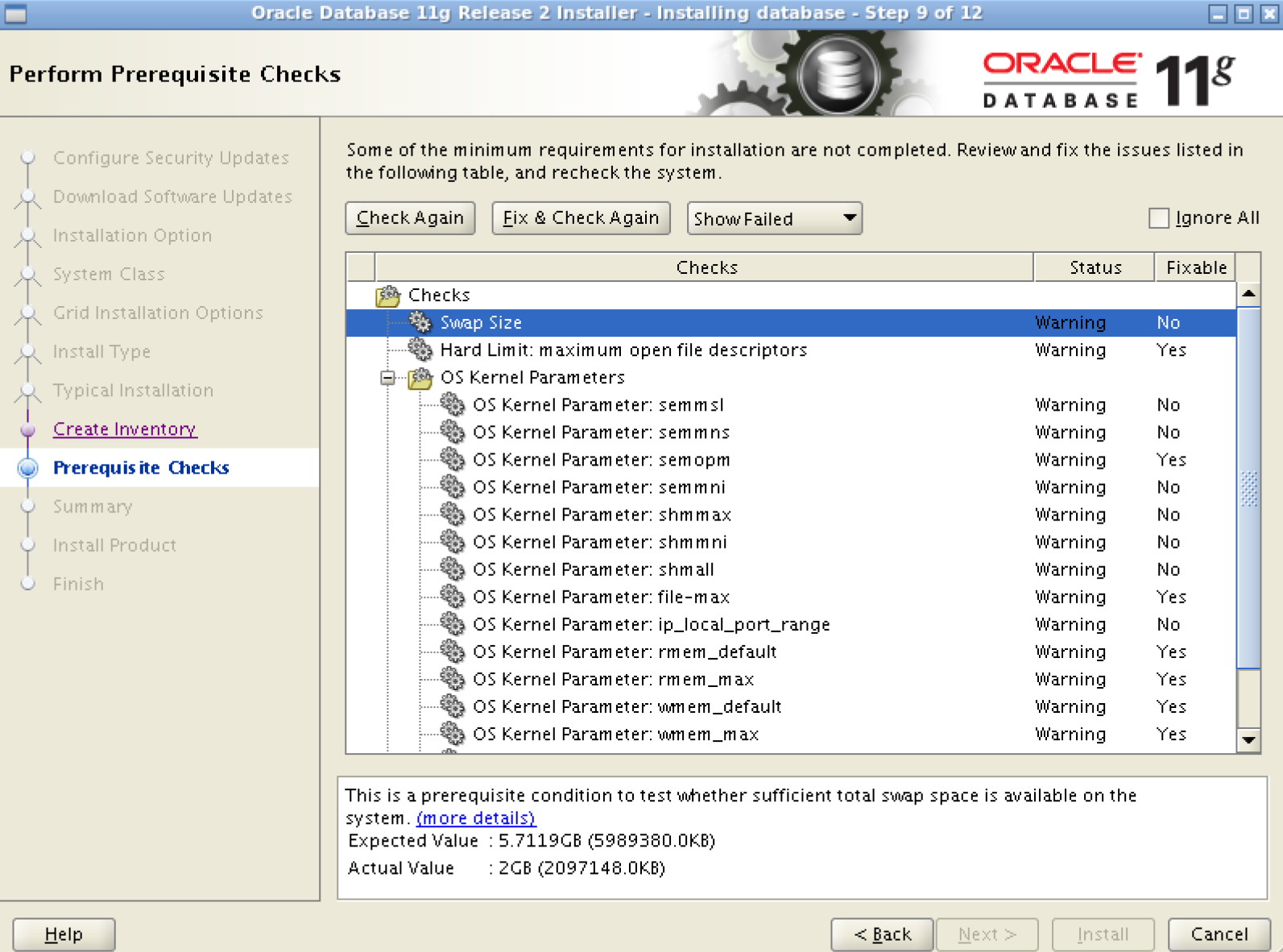
Task: Click the Prerequisite Checks step bullet icon
Action: (28, 468)
